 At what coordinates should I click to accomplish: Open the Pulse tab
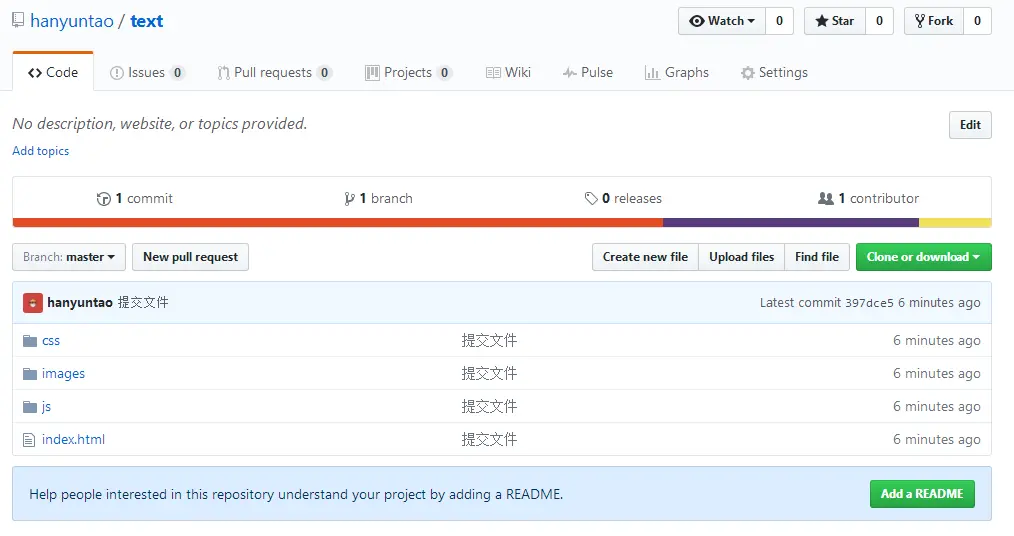pos(588,72)
